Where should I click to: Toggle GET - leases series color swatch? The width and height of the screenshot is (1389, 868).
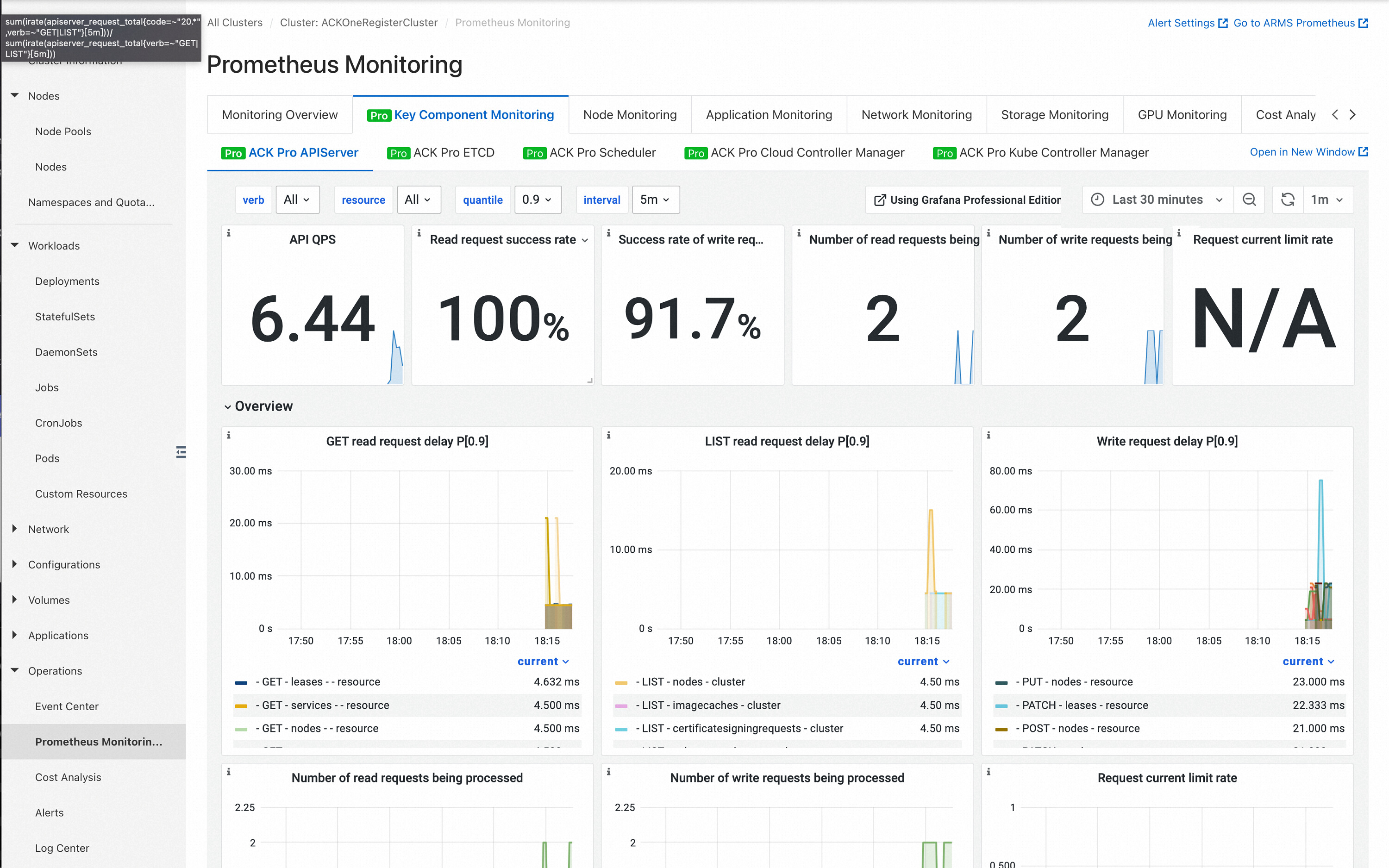point(241,682)
